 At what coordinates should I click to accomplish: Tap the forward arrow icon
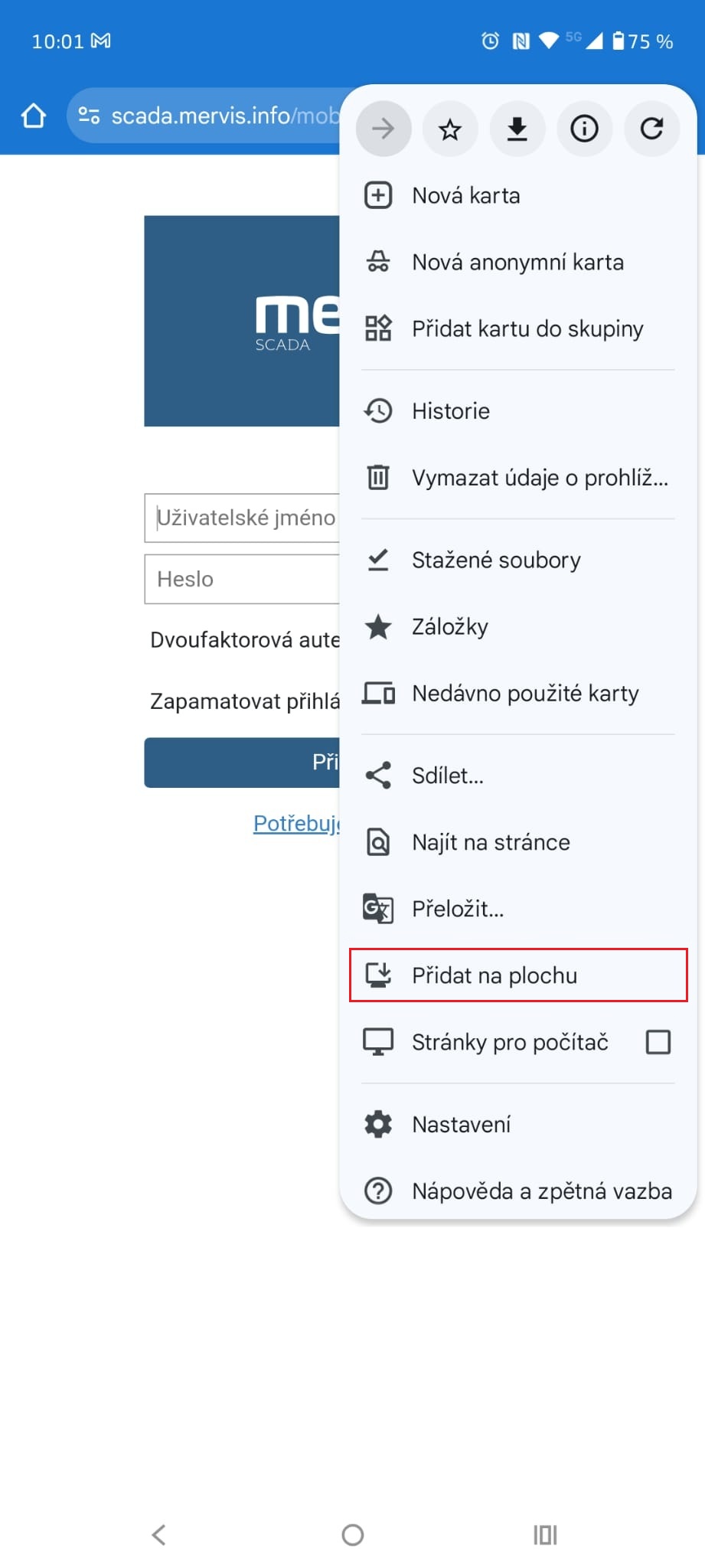coord(383,129)
